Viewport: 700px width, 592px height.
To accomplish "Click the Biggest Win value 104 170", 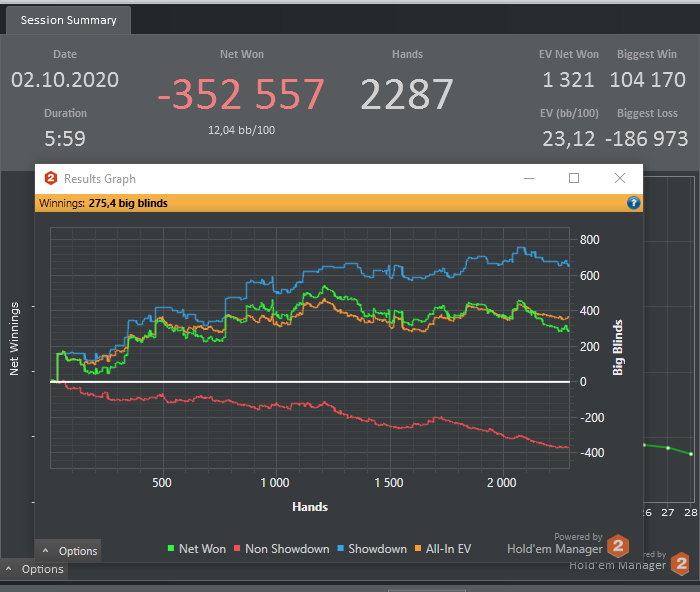I will 647,80.
